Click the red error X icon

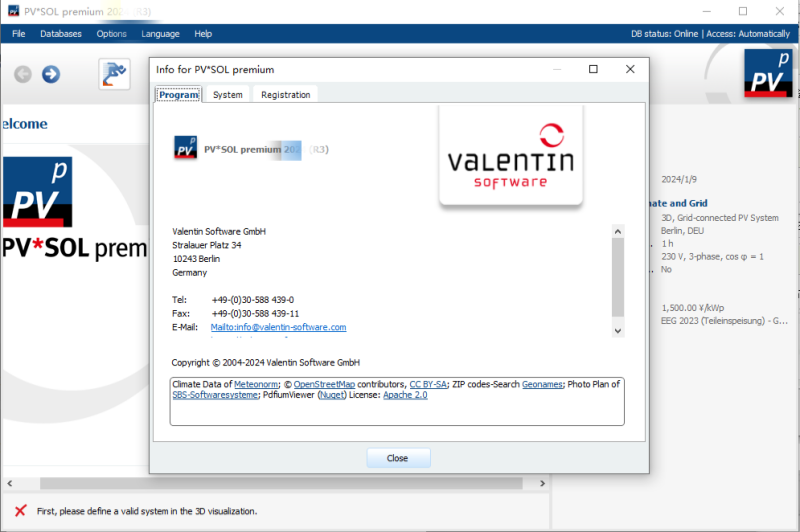(19, 510)
